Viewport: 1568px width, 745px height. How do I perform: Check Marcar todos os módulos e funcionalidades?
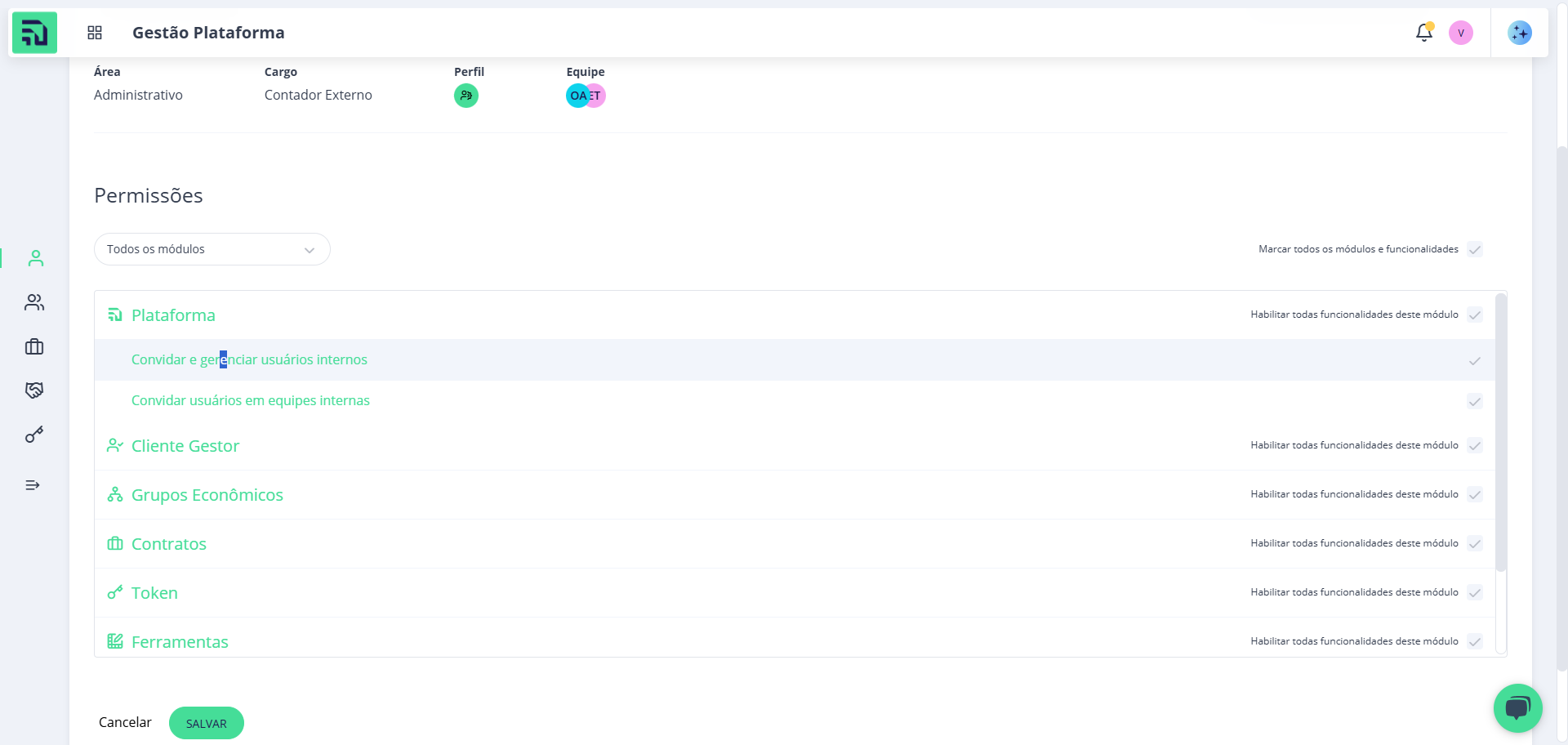(x=1475, y=249)
